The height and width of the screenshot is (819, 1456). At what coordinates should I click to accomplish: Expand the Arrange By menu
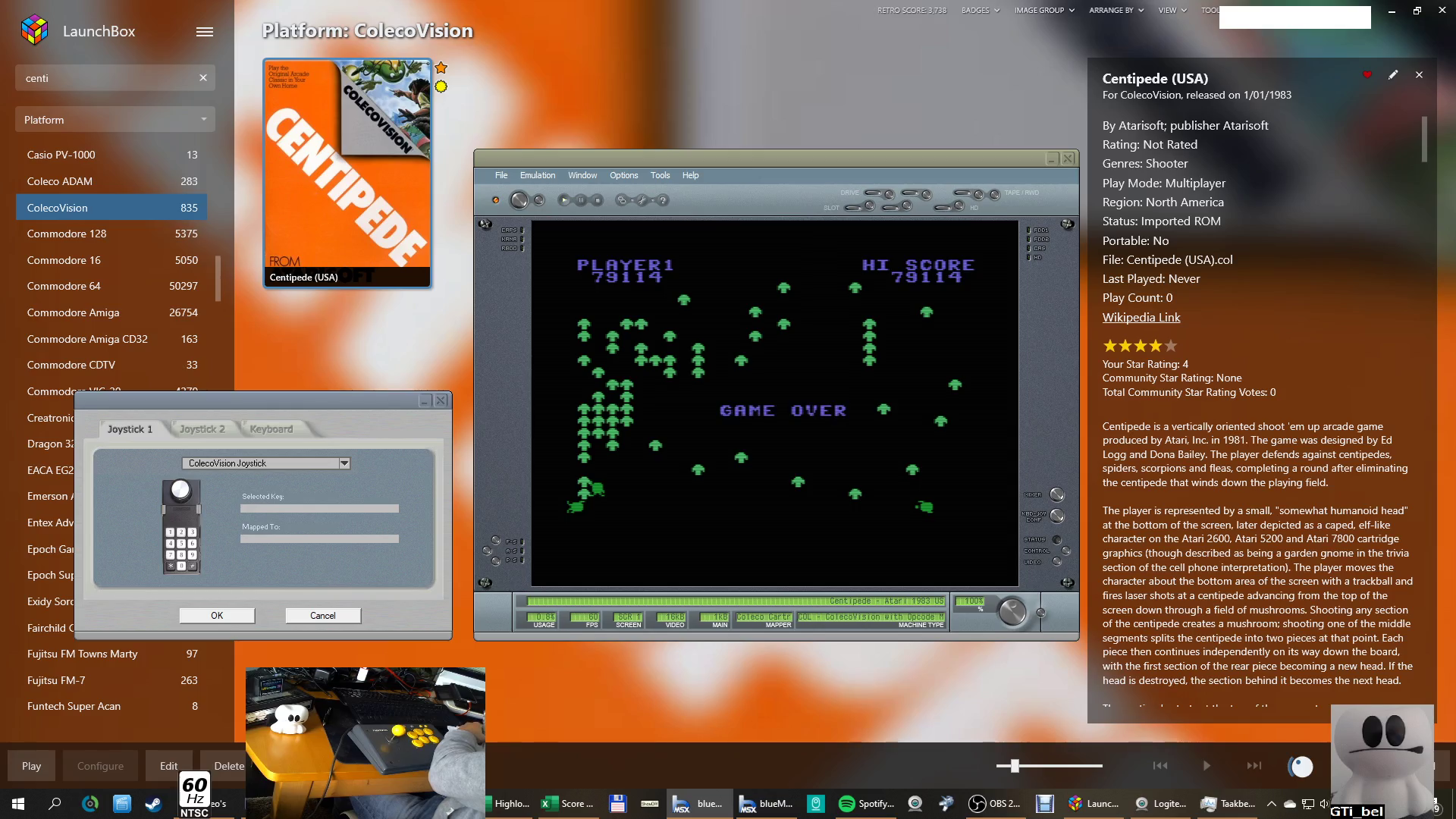(1116, 11)
